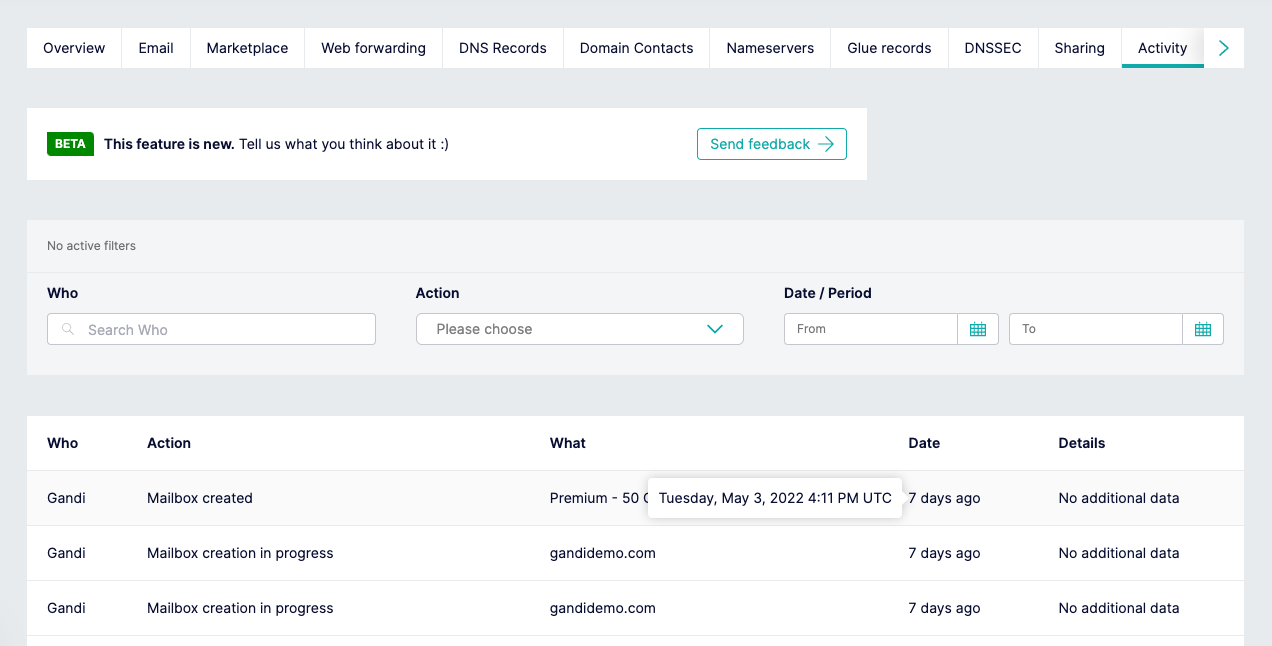Open the From date calendar picker icon

tap(978, 329)
